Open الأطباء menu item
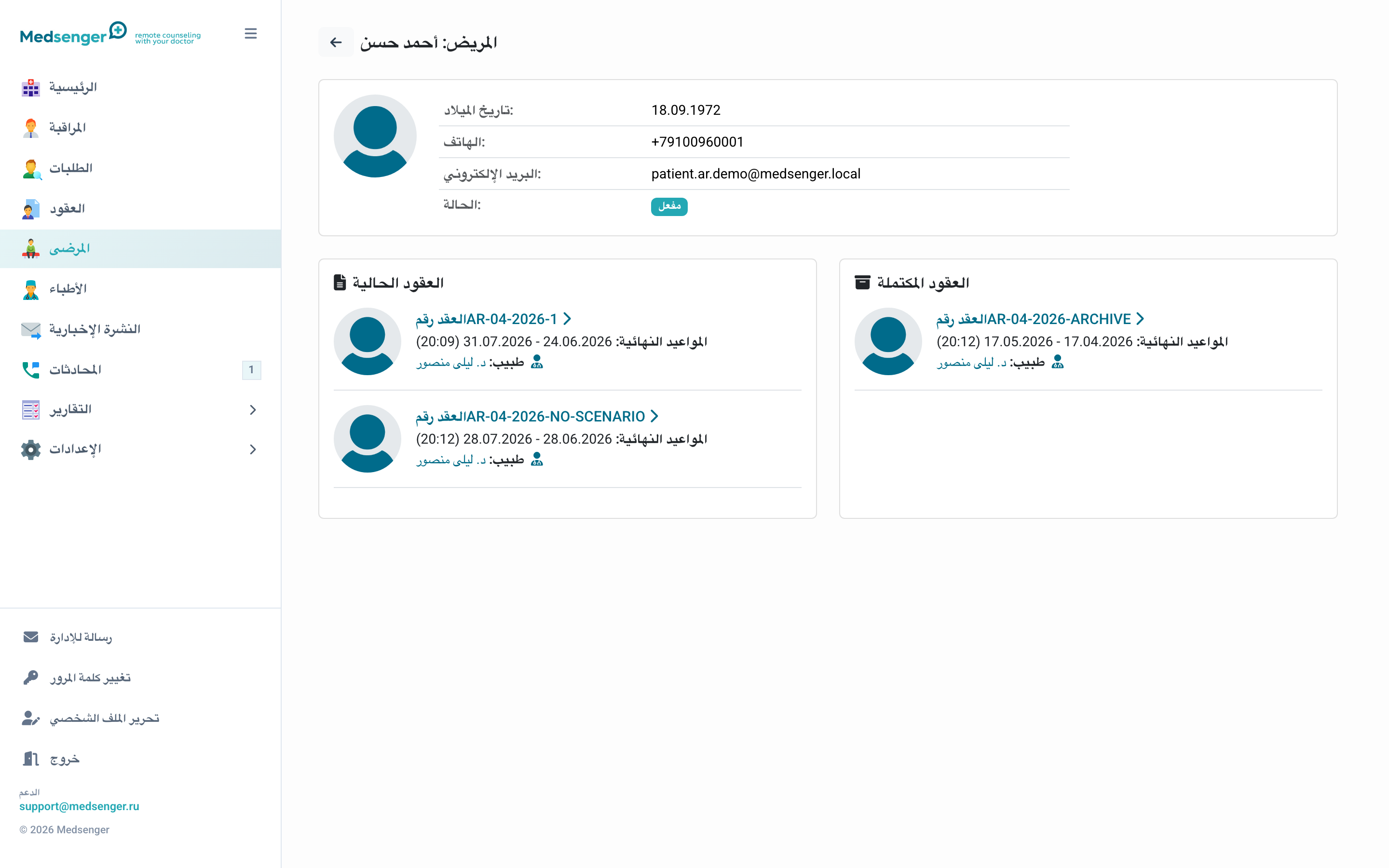This screenshot has width=1389, height=868. (141, 289)
